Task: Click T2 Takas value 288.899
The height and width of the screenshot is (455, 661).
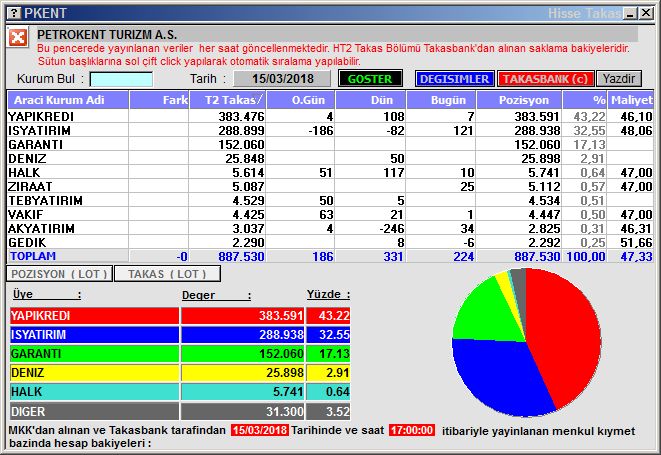Action: pyautogui.click(x=241, y=130)
